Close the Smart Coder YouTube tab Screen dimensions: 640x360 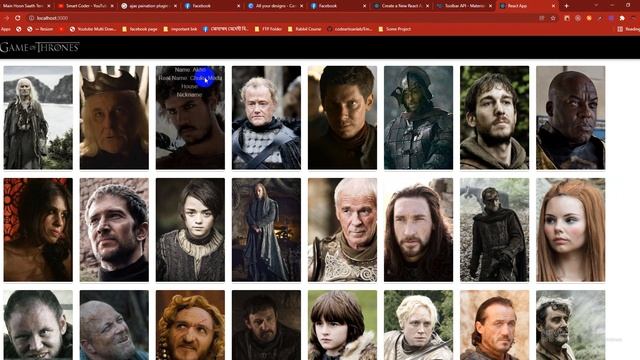(x=112, y=6)
